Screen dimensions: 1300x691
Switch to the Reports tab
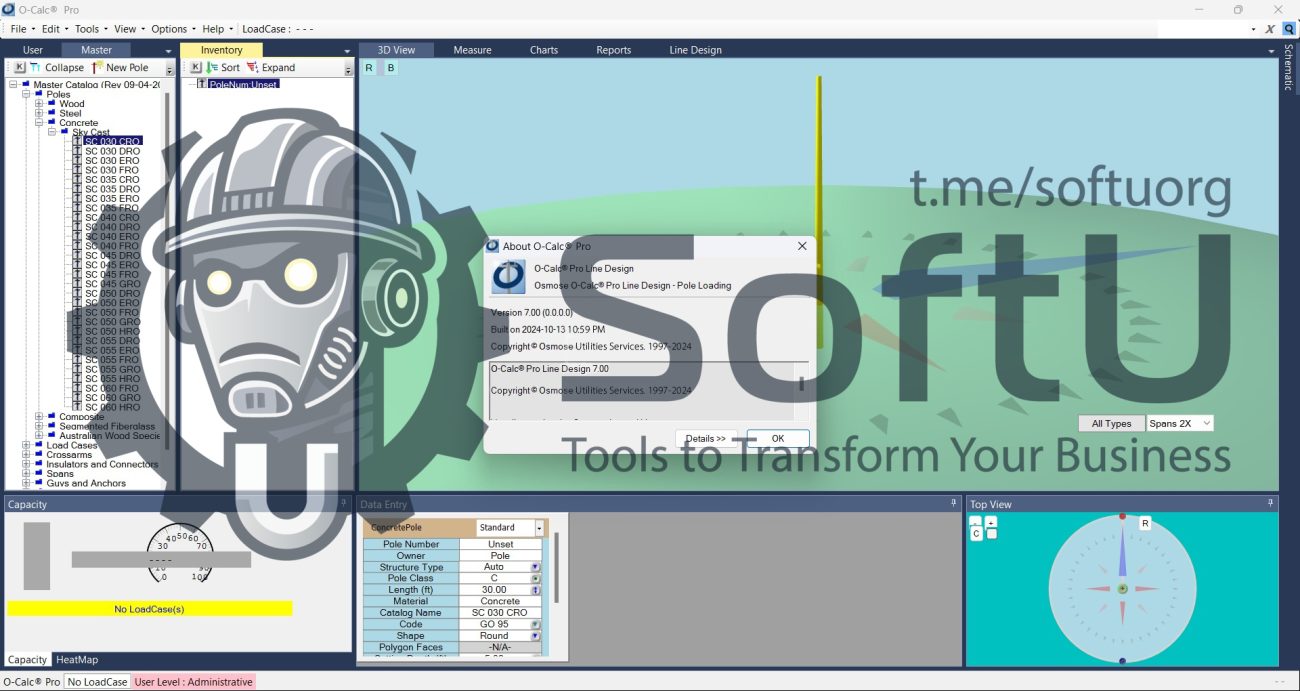tap(614, 50)
